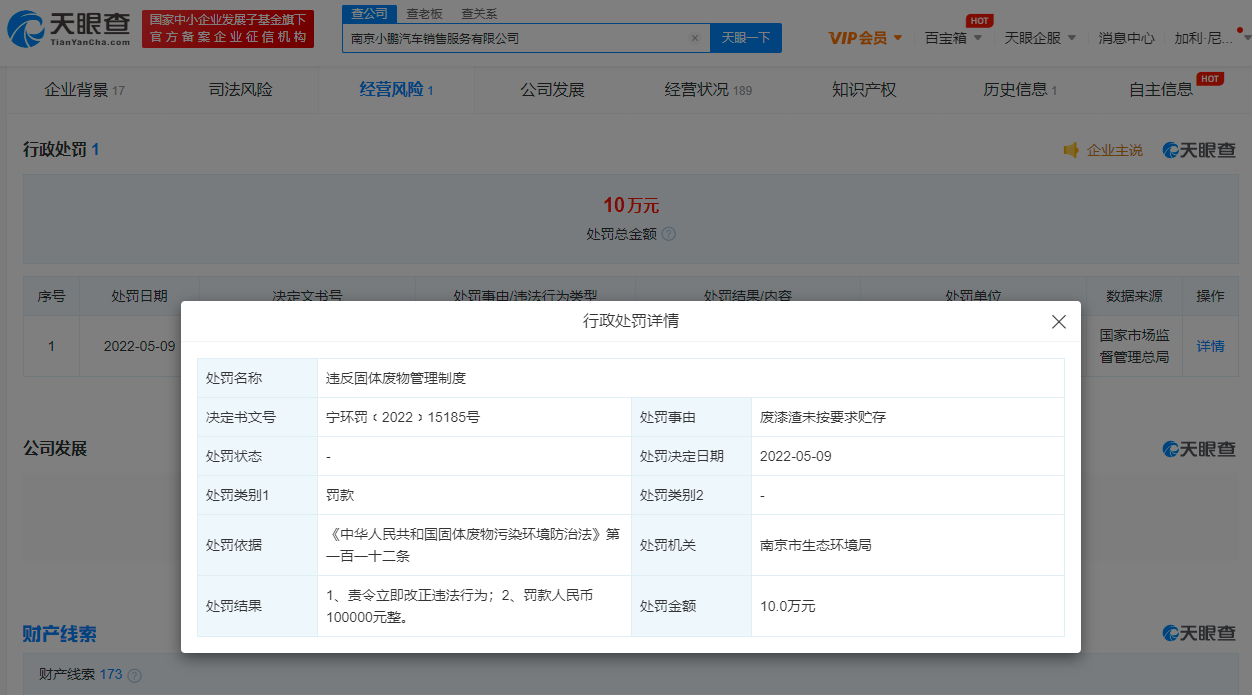1252x695 pixels.
Task: Select the 10.0万元 penalty amount value
Action: tap(788, 606)
